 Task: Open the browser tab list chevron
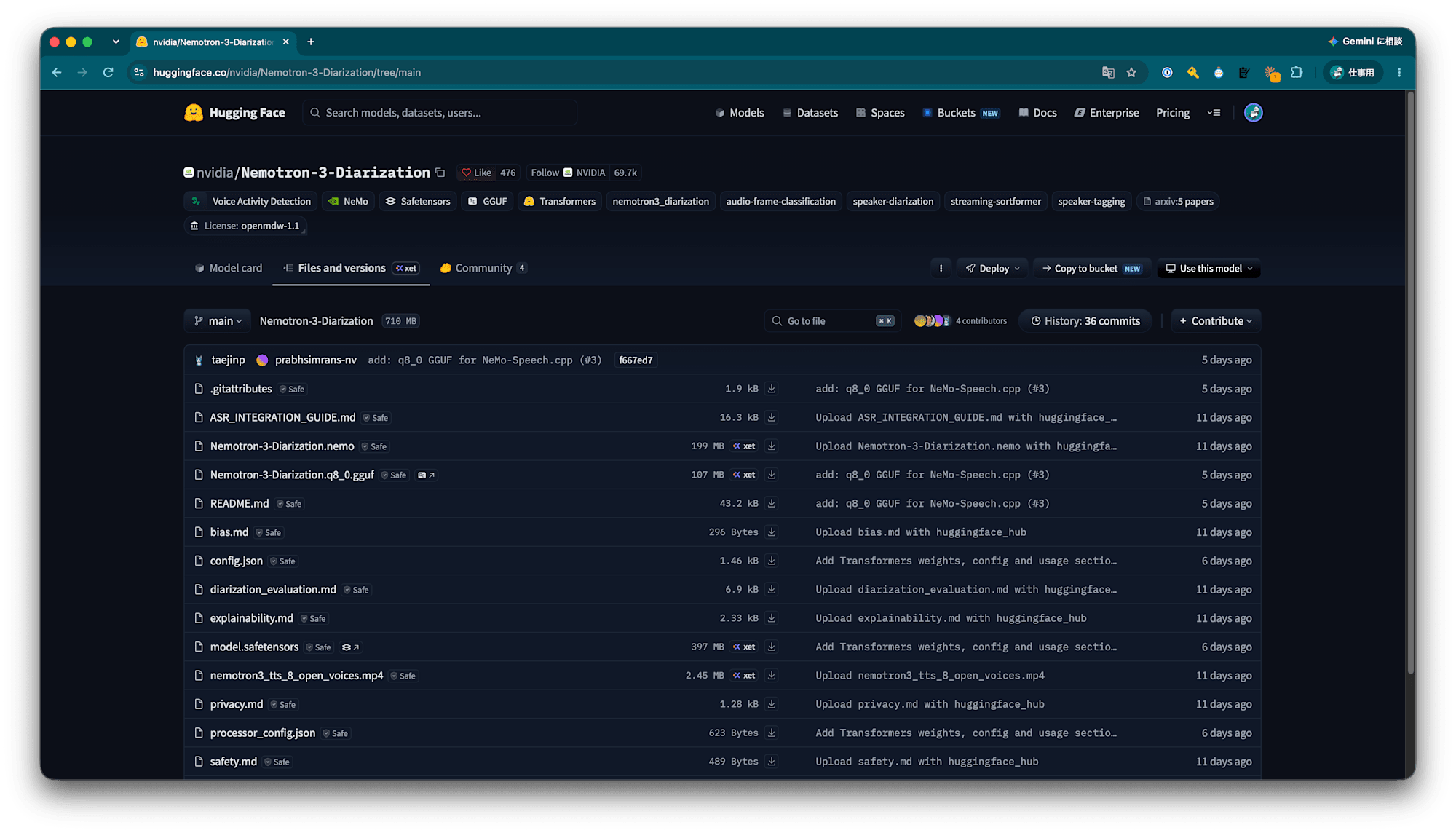(116, 42)
